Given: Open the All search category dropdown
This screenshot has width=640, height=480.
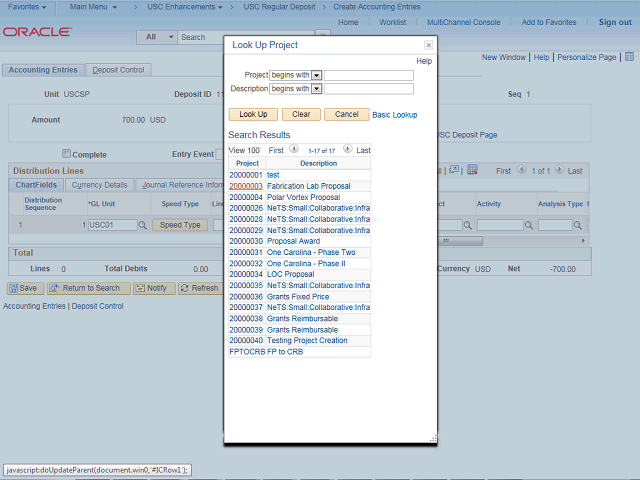Looking at the screenshot, I should (157, 37).
